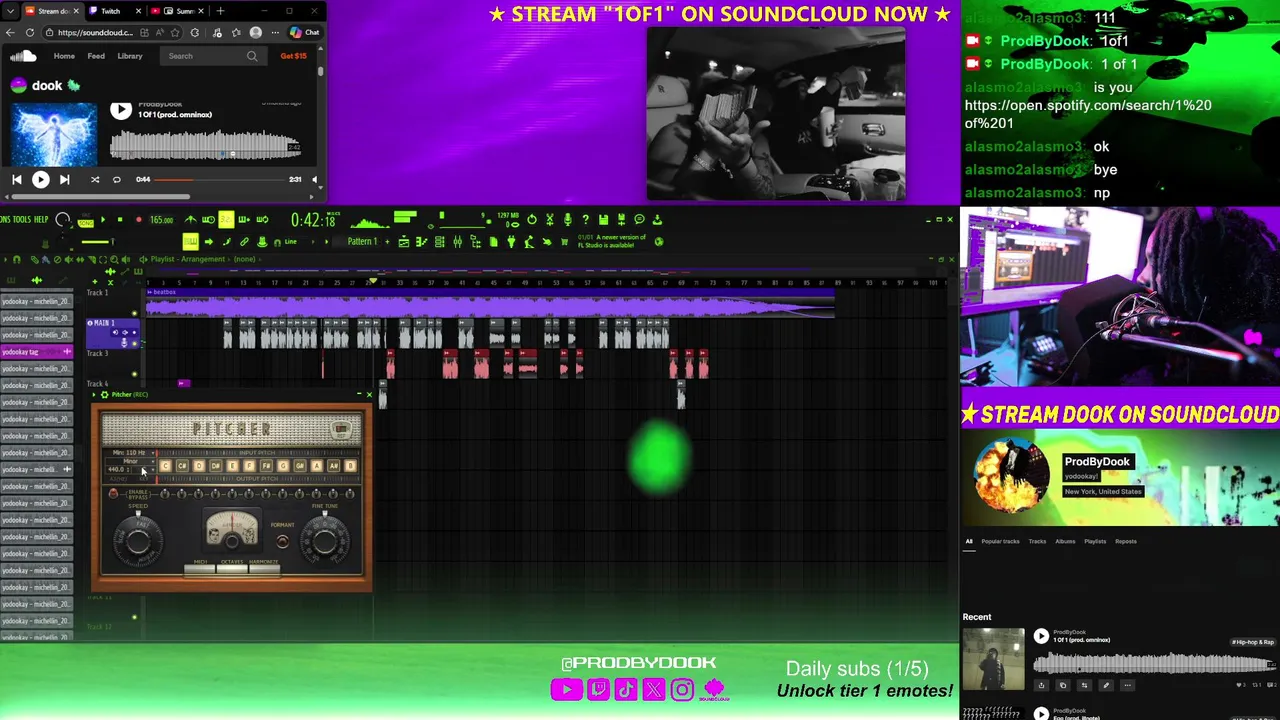Click the FL Studio save disk icon

pyautogui.click(x=603, y=219)
